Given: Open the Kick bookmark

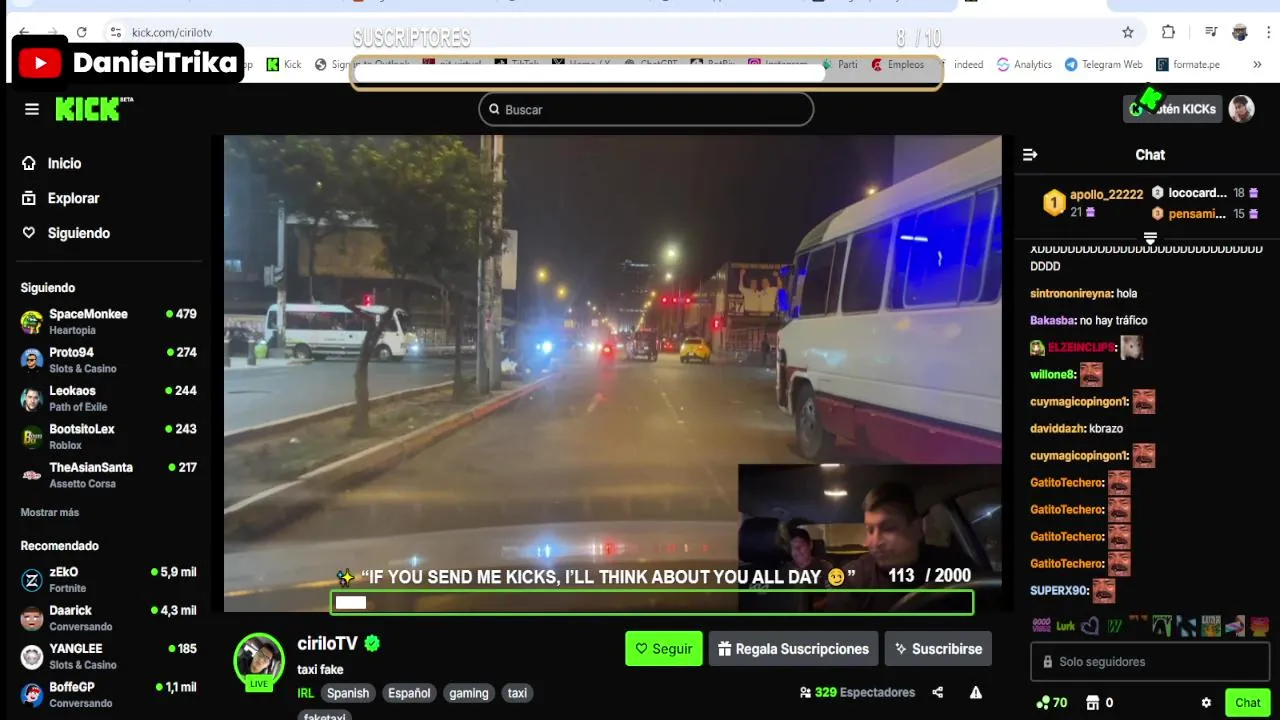Looking at the screenshot, I should point(284,64).
